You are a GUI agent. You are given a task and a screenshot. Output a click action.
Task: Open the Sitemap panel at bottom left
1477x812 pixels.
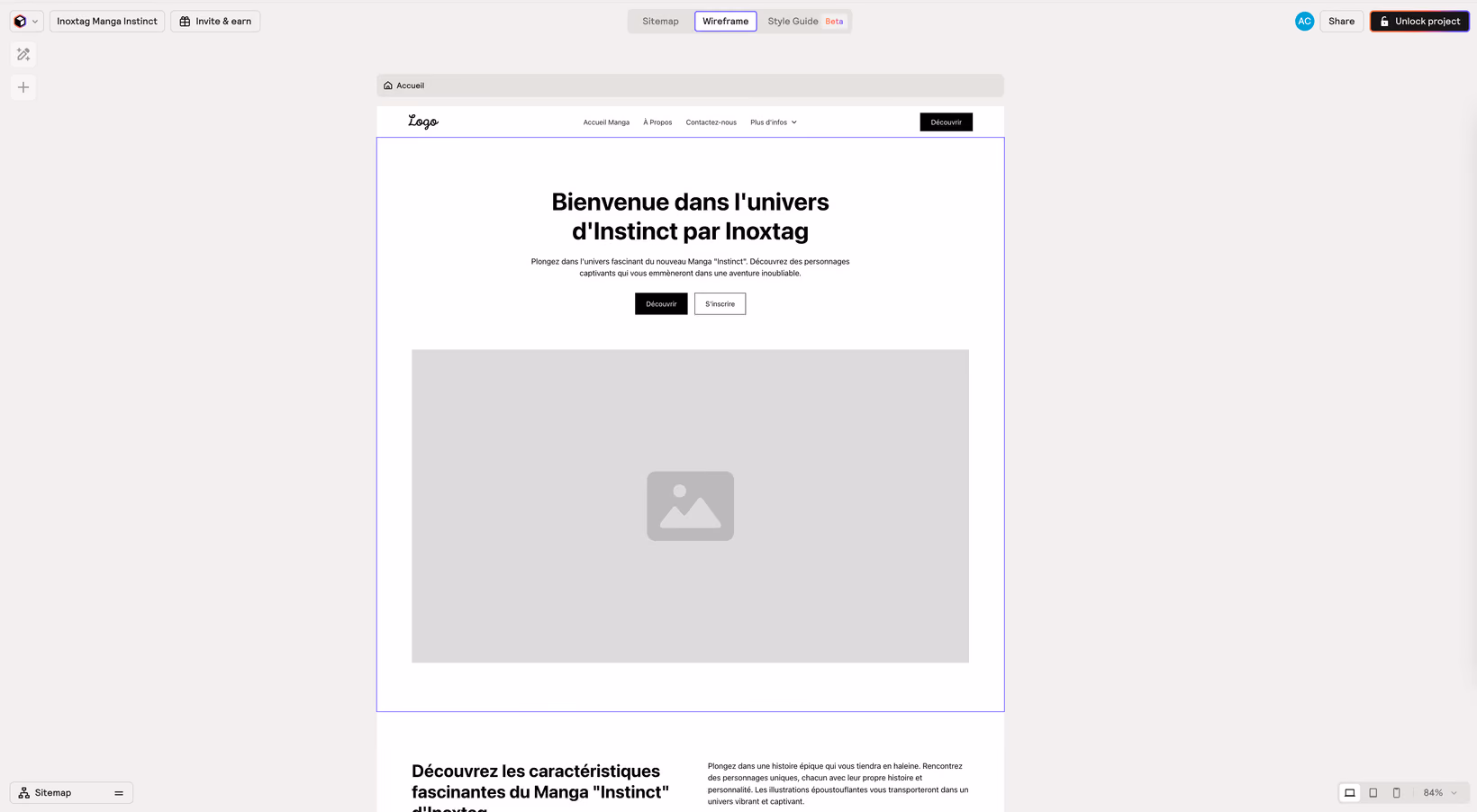[x=71, y=793]
